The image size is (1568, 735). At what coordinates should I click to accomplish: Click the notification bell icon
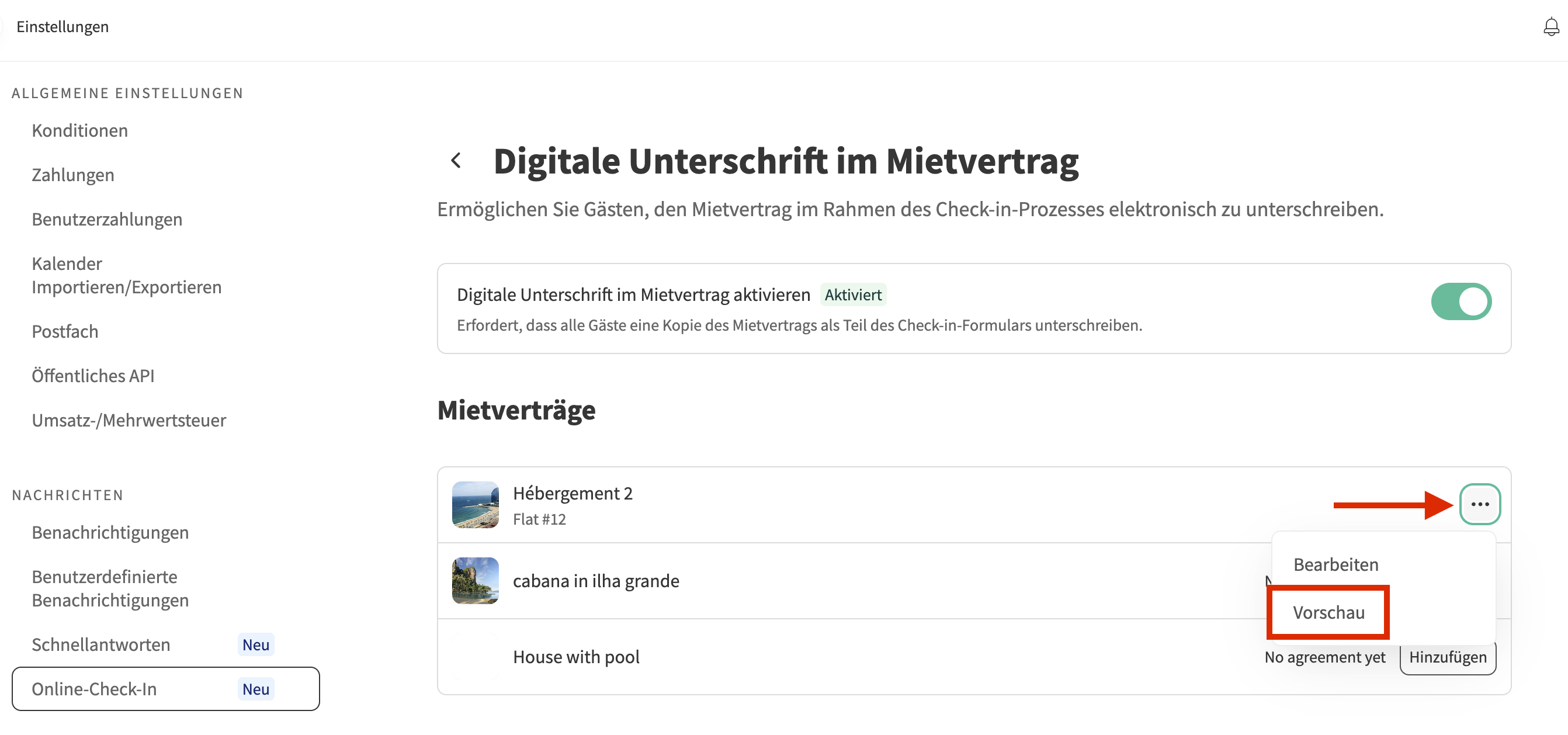tap(1550, 27)
